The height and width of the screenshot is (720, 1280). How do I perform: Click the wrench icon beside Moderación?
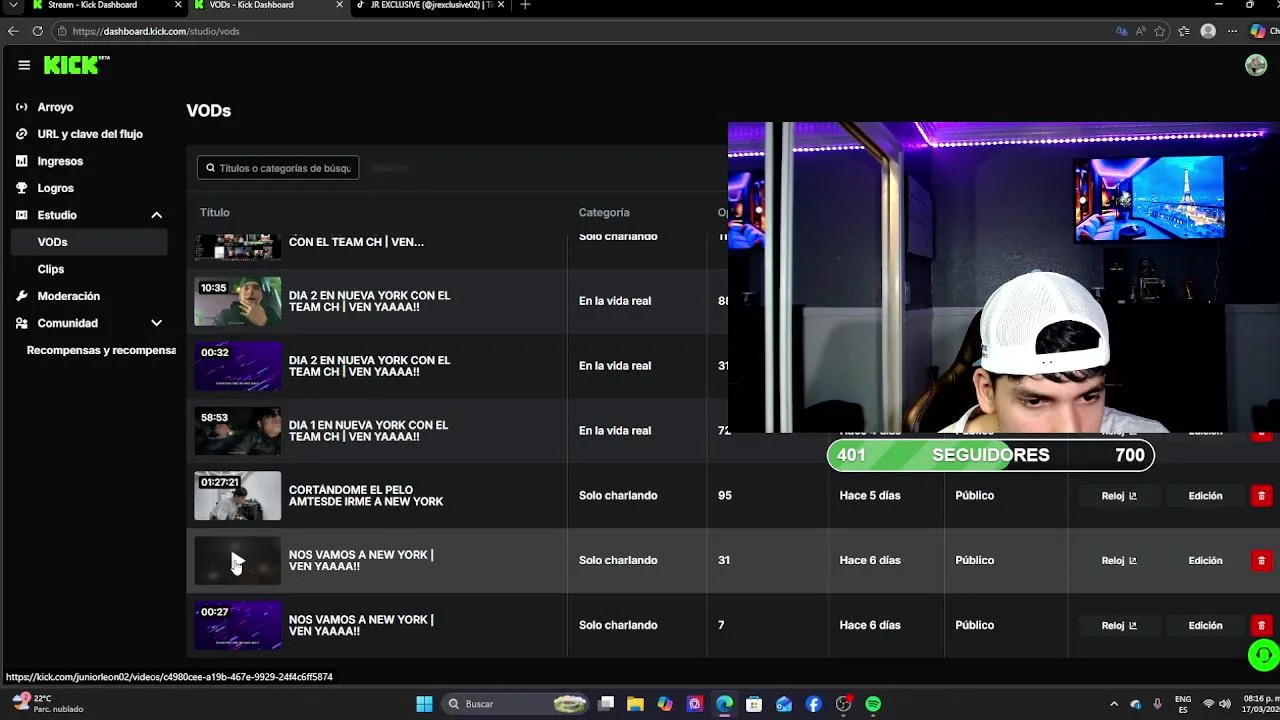click(22, 296)
